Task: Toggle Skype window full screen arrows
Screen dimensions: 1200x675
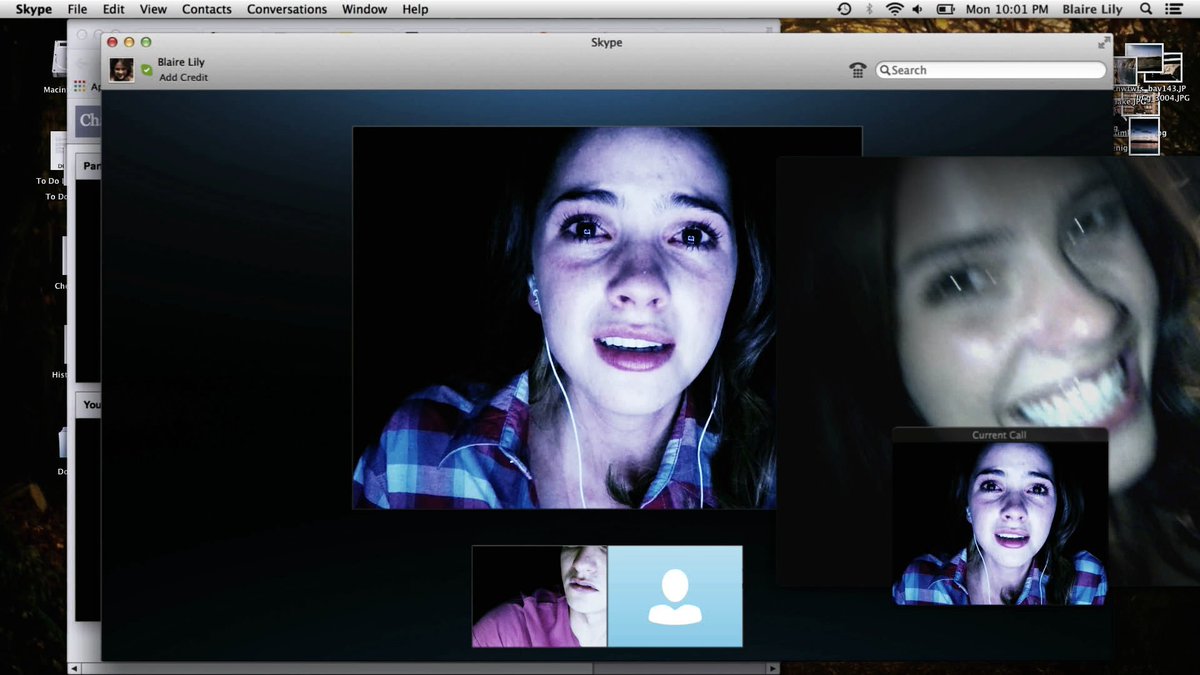Action: (x=1103, y=43)
